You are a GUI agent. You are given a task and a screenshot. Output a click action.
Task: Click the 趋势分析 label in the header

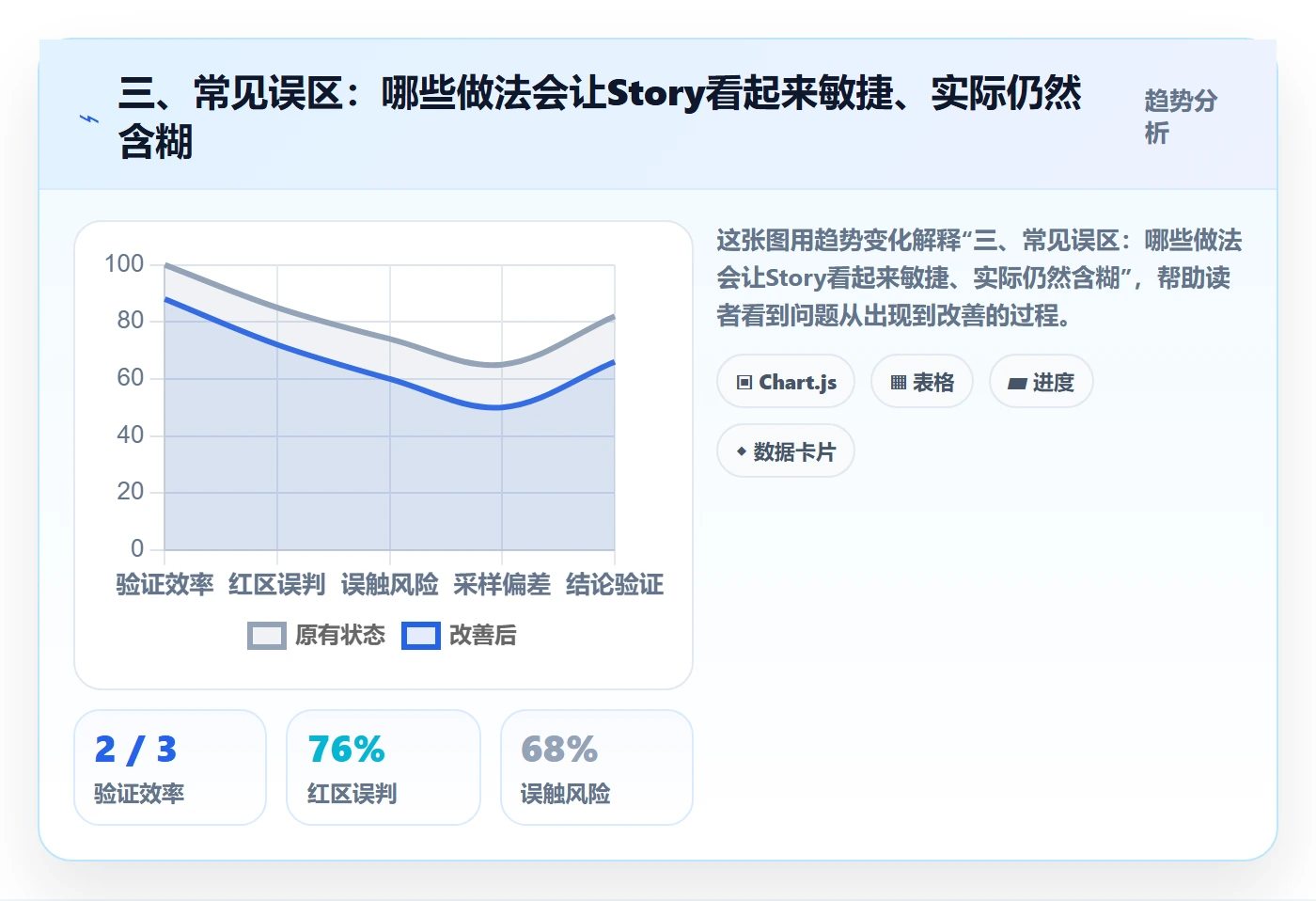pyautogui.click(x=1181, y=117)
